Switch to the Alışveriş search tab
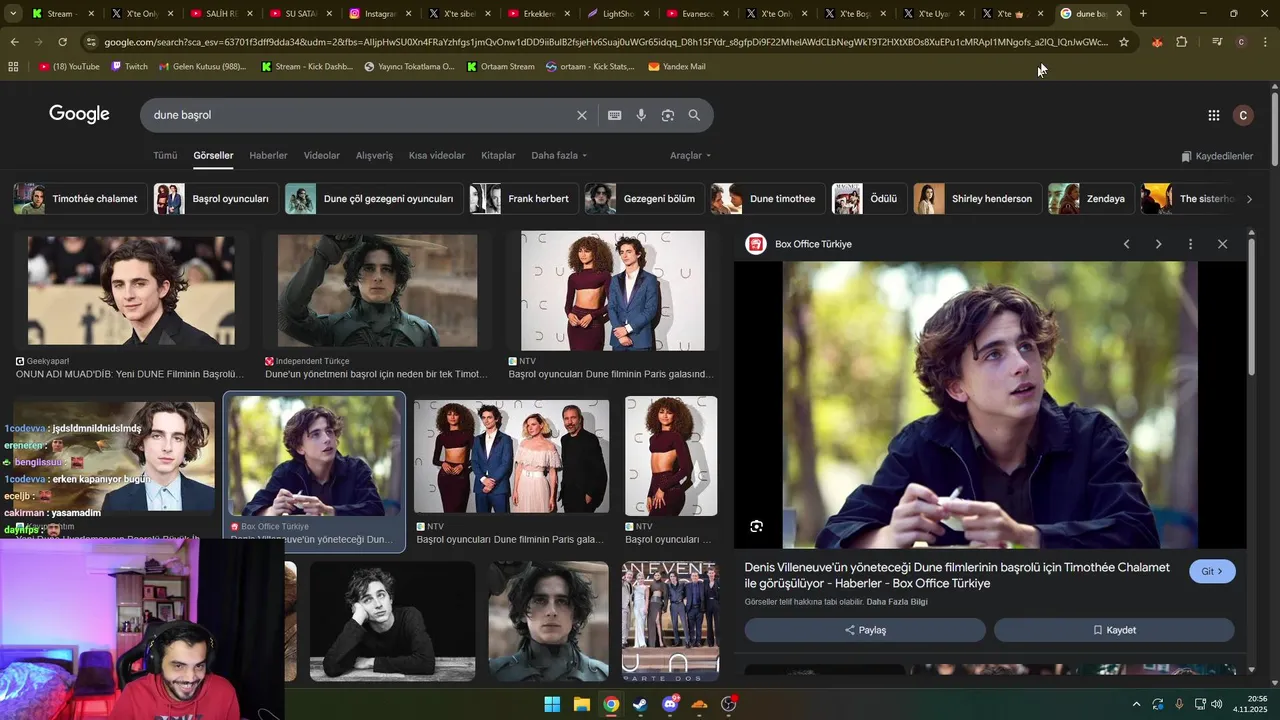 [x=375, y=156]
